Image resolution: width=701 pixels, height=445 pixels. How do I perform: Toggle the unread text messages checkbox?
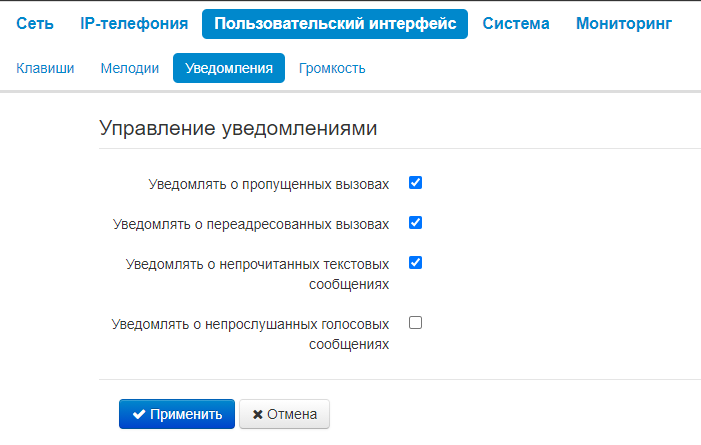point(416,263)
